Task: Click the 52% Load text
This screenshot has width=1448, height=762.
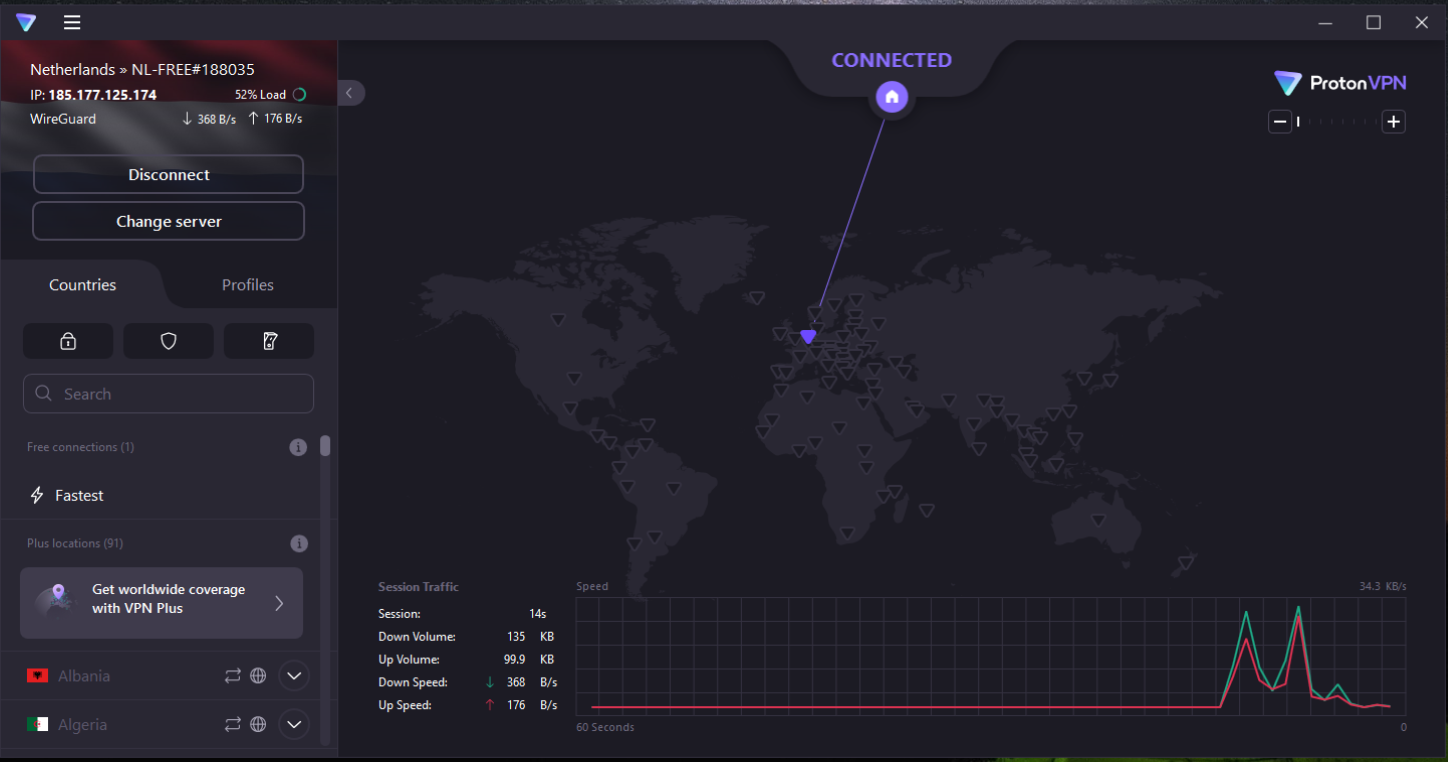Action: pyautogui.click(x=260, y=95)
